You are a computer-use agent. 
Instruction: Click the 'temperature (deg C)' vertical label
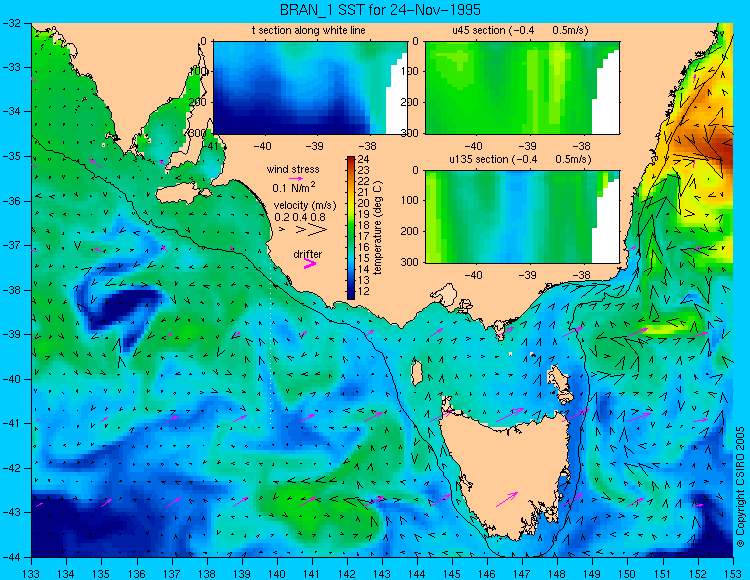point(378,228)
